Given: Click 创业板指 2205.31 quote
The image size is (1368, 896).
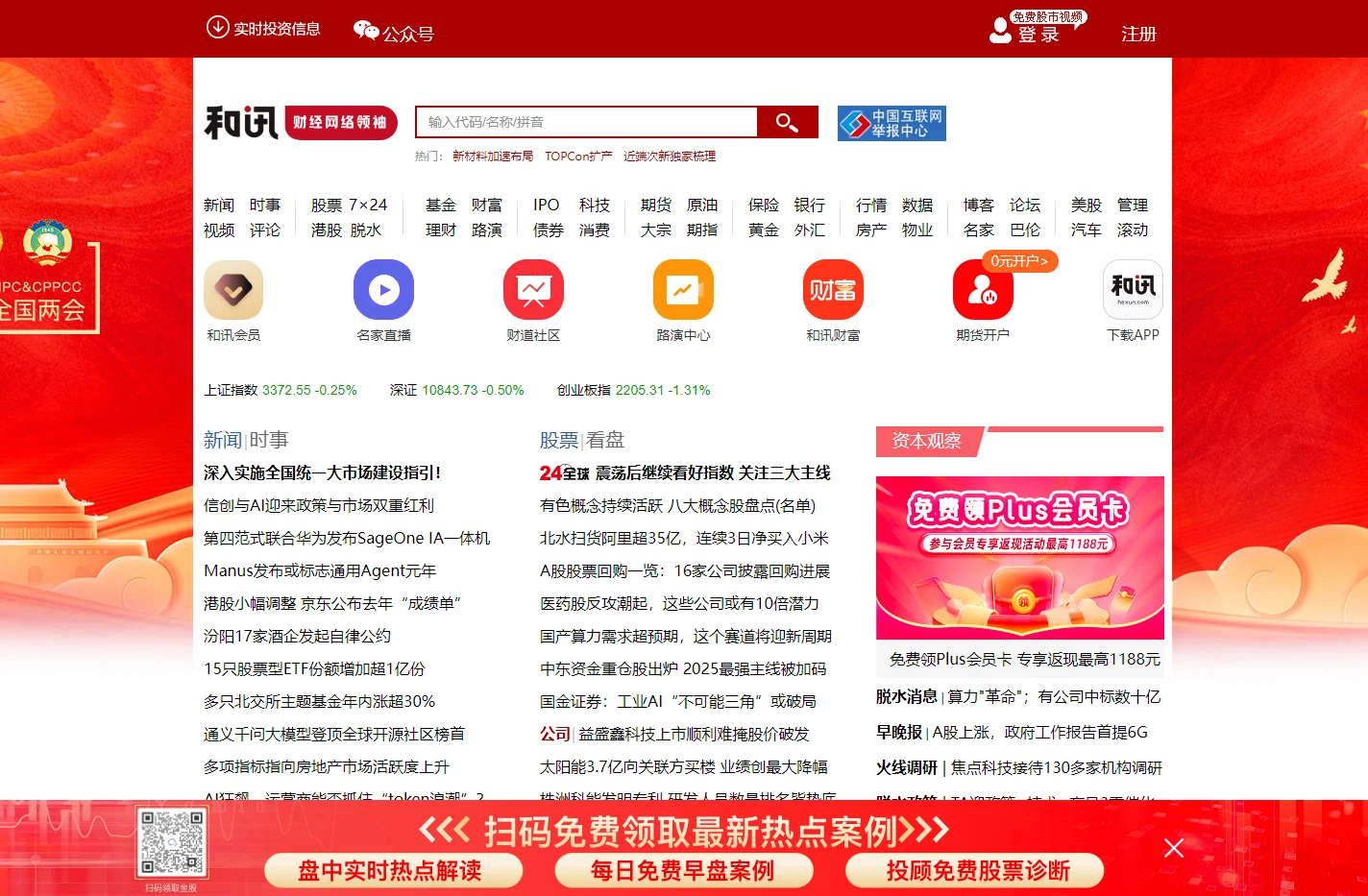Looking at the screenshot, I should coord(634,390).
